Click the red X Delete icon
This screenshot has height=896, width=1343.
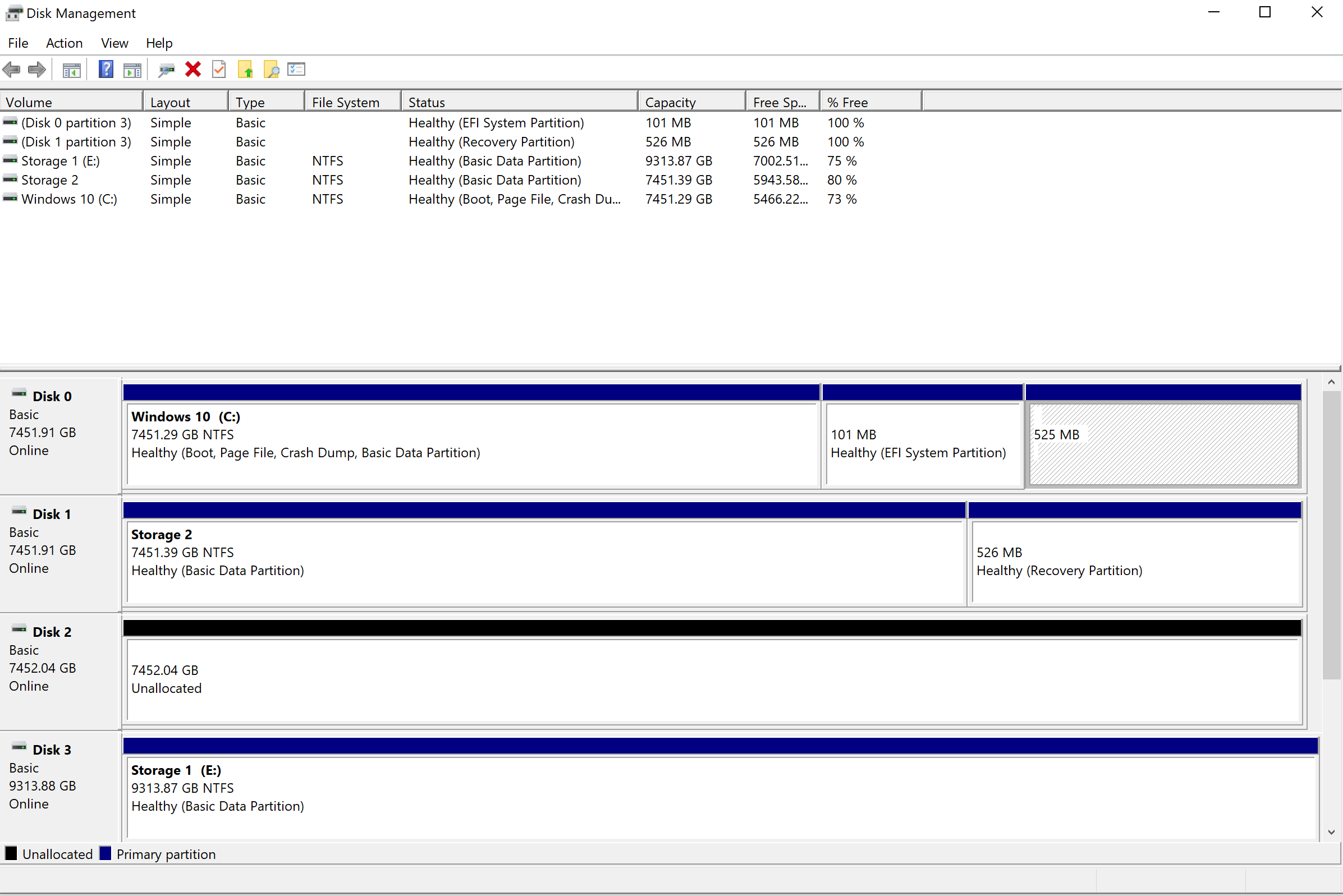pos(193,70)
